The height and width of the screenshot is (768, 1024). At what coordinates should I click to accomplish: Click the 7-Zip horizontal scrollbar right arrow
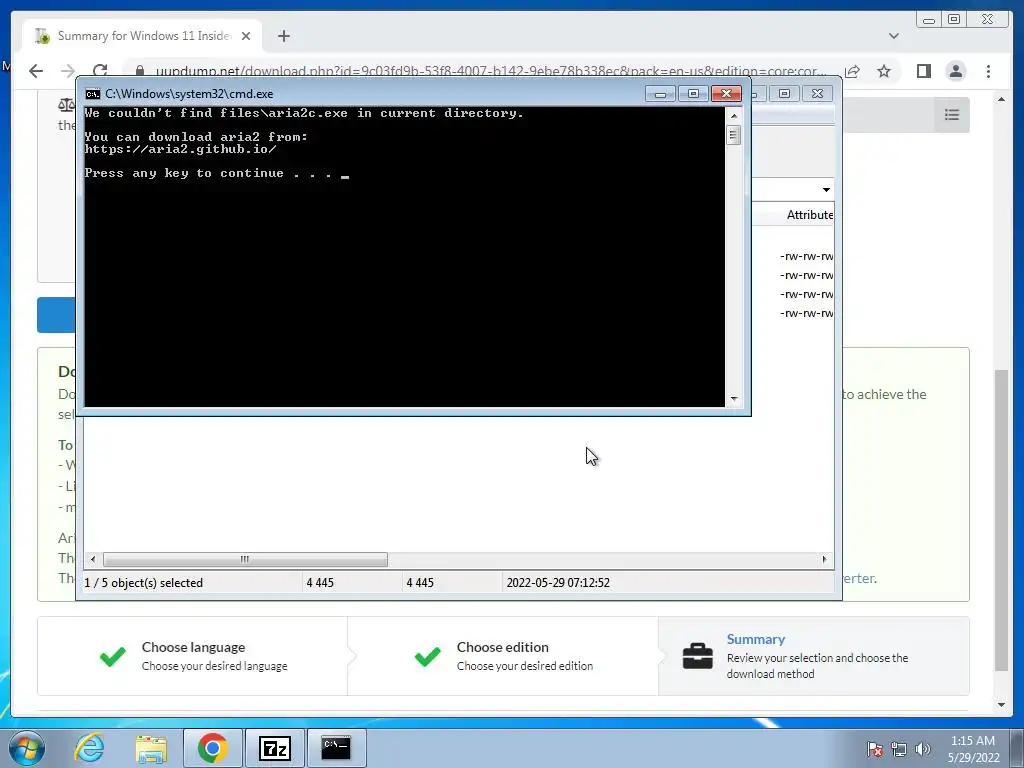(824, 560)
